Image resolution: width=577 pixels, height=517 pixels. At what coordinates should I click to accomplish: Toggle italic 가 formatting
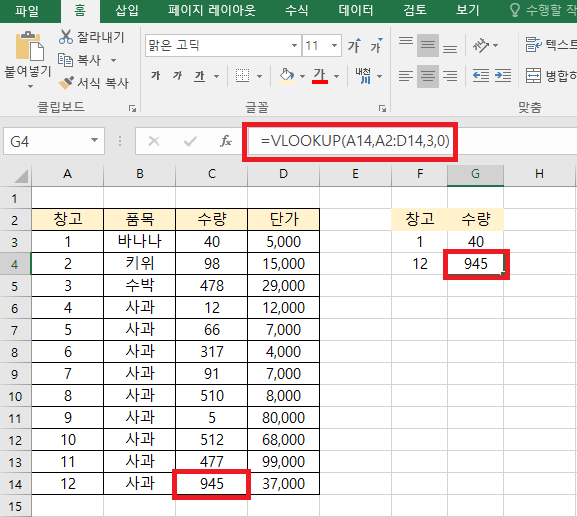pos(177,76)
